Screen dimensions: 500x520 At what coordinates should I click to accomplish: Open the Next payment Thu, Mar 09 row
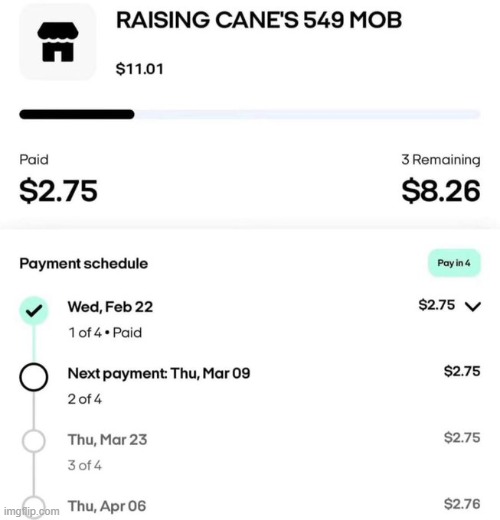coord(250,385)
